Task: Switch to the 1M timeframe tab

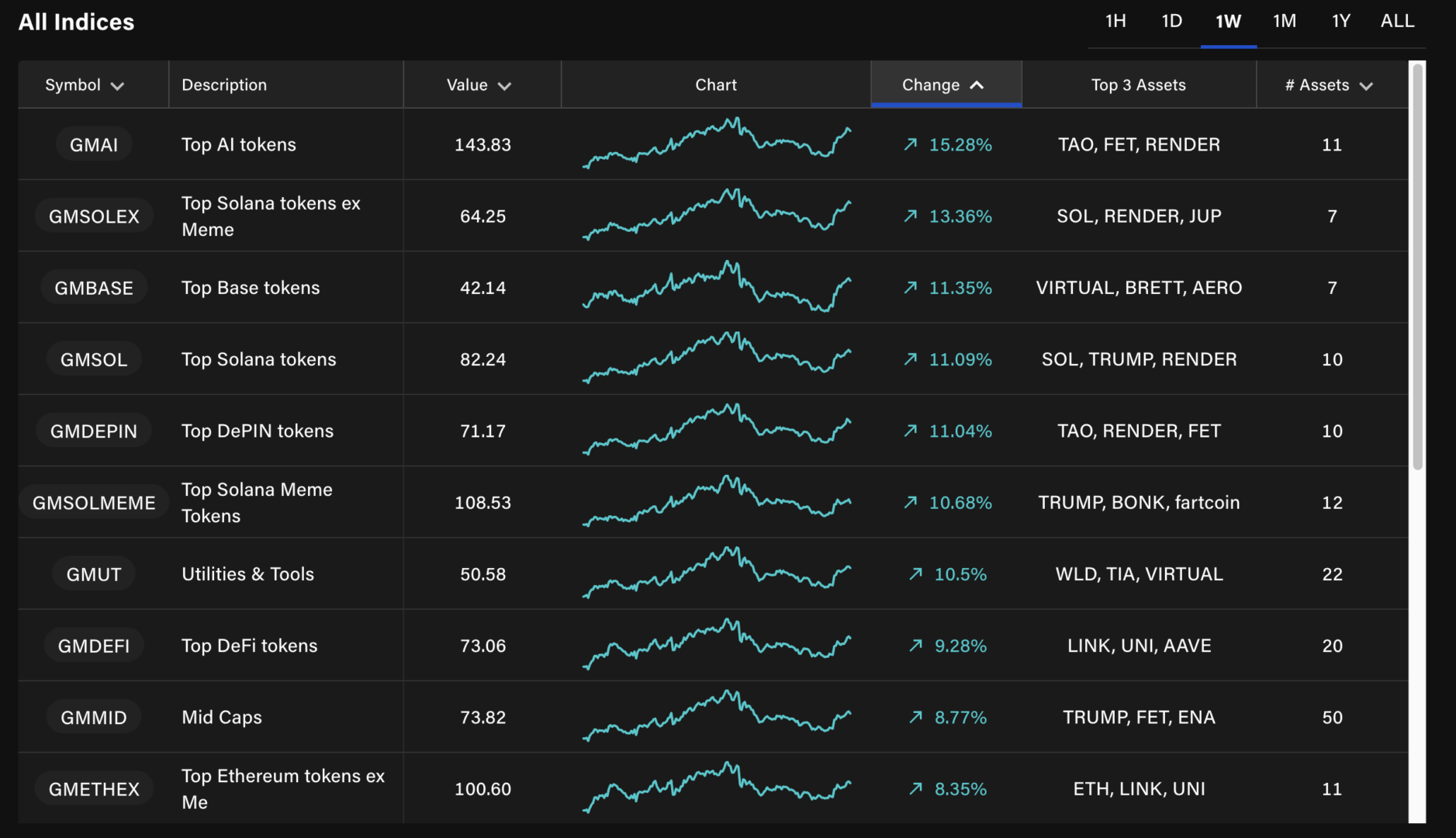Action: pyautogui.click(x=1285, y=22)
